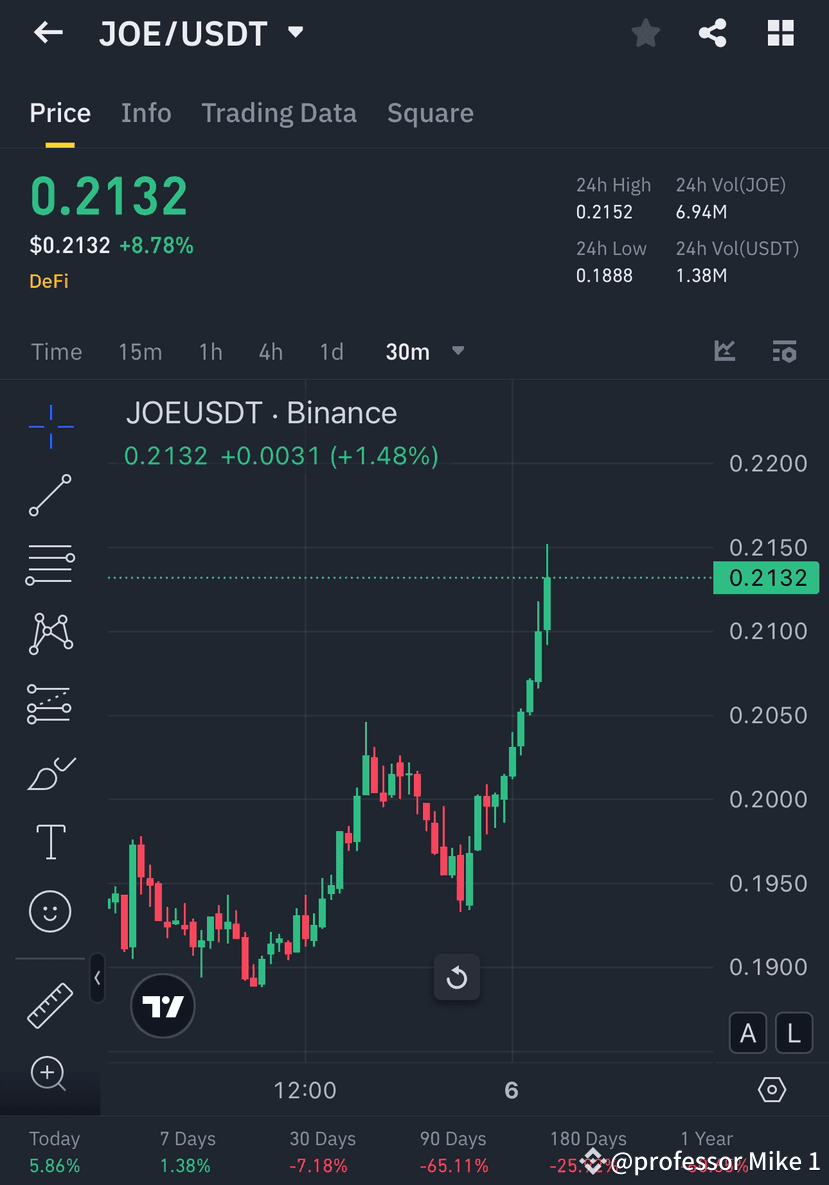Open the brush drawing tool
Image resolution: width=829 pixels, height=1185 pixels.
coord(50,773)
